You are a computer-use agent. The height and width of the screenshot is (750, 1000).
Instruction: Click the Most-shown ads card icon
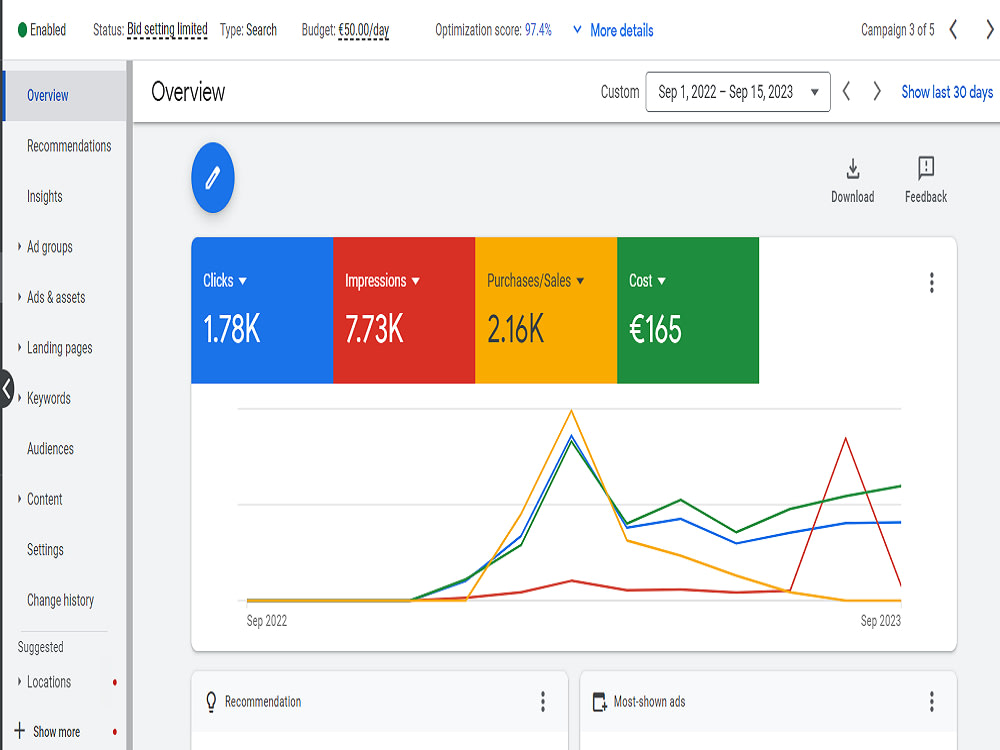pyautogui.click(x=599, y=702)
